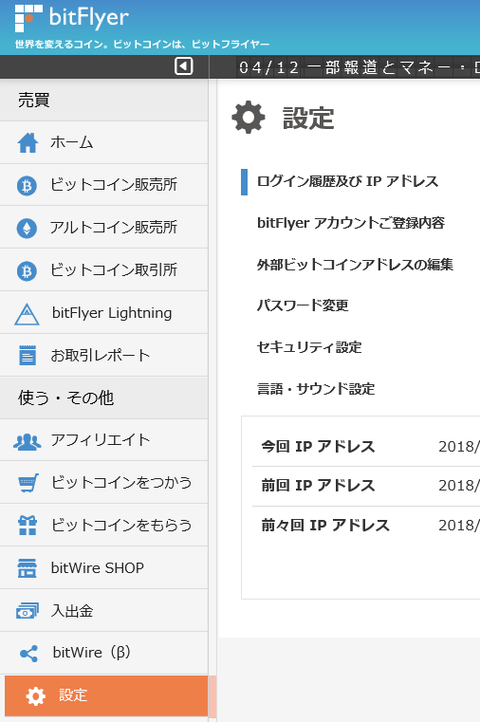
Task: Click the 04/12 news ticker headline
Action: pyautogui.click(x=359, y=67)
